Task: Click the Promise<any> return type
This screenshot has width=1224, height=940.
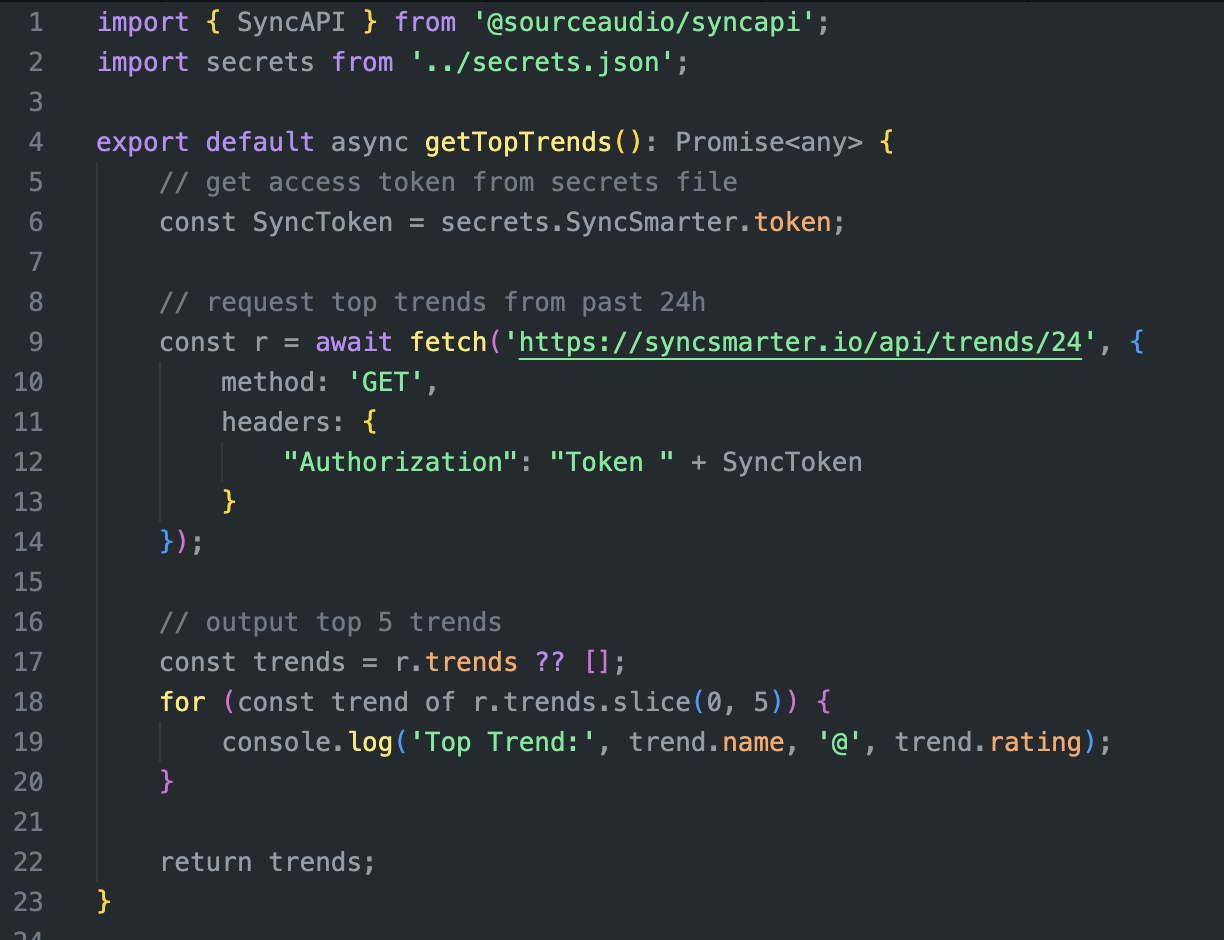Action: (x=768, y=142)
